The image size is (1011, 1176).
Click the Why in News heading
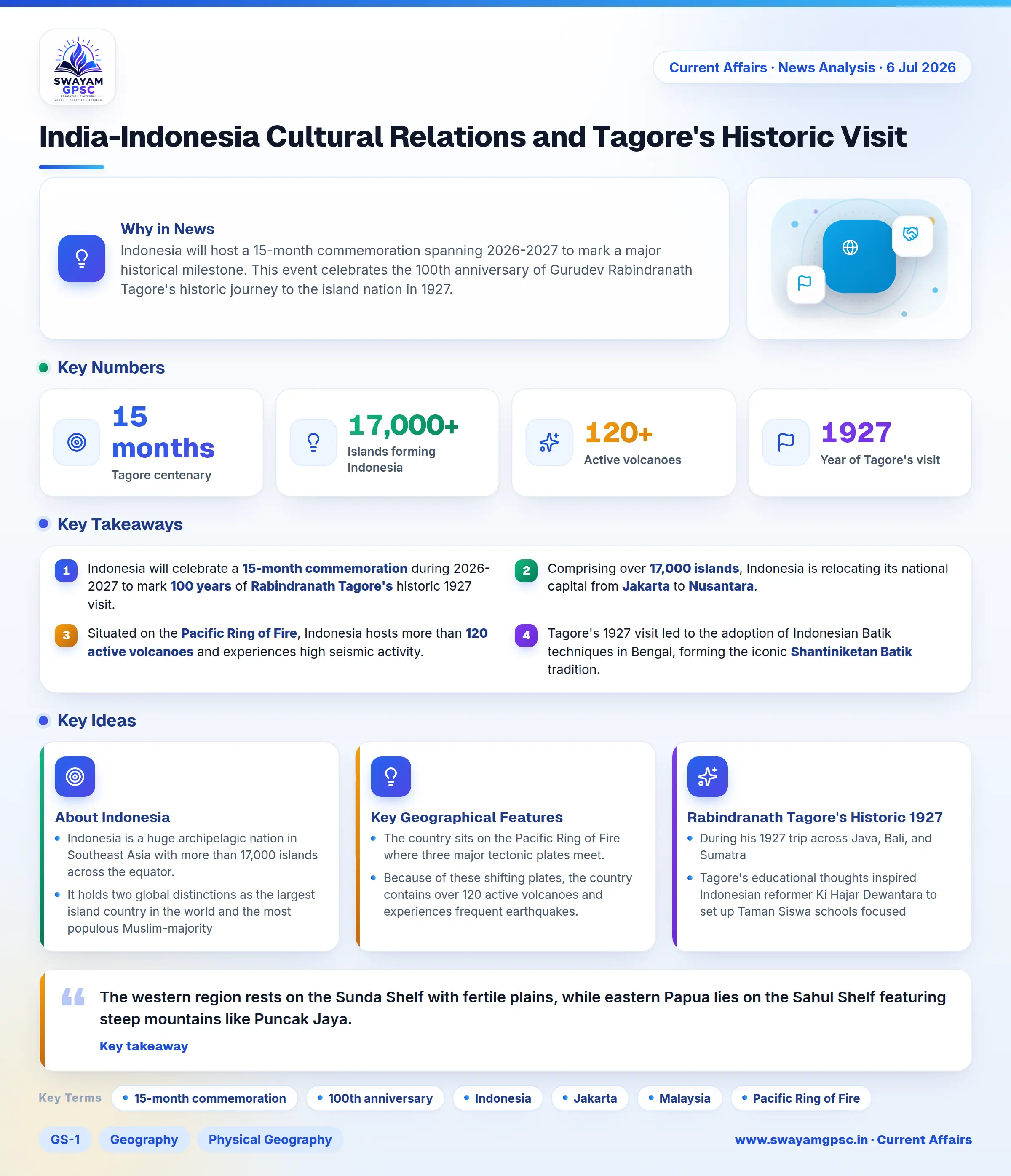pyautogui.click(x=168, y=229)
